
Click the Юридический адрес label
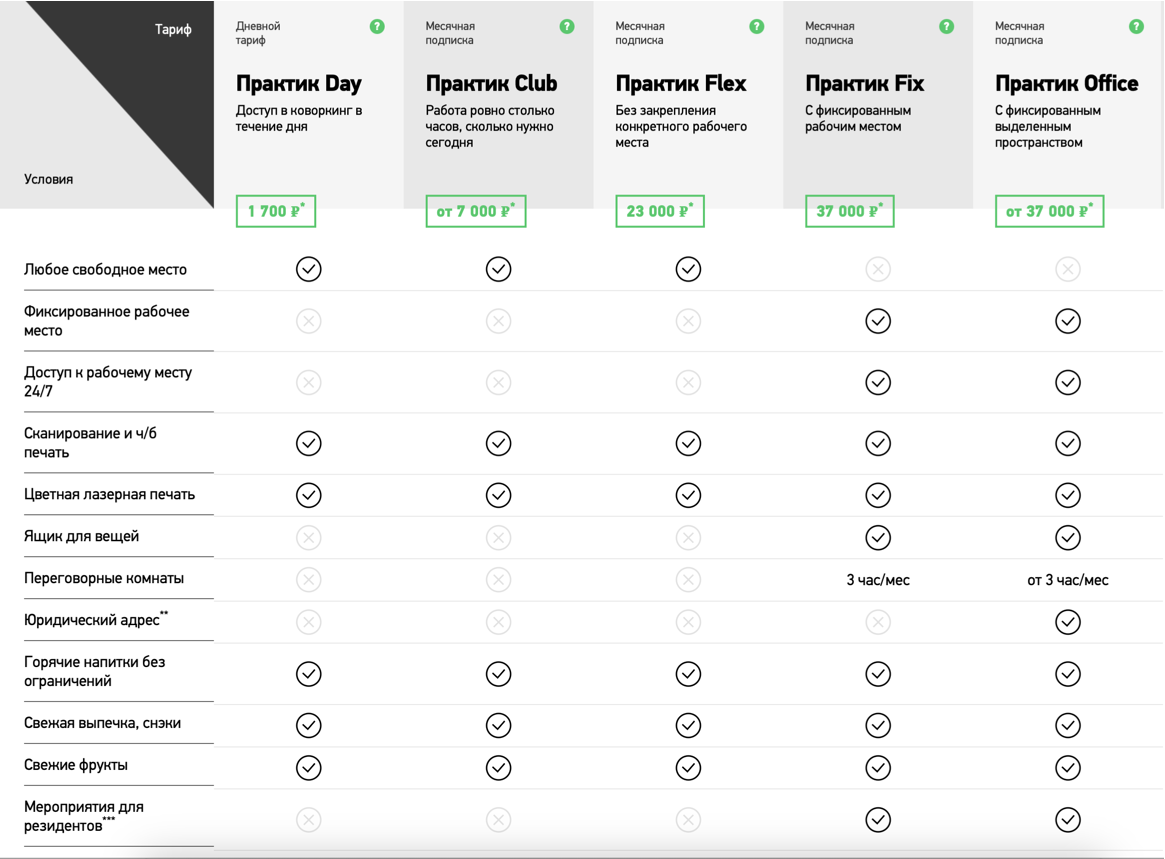(96, 619)
